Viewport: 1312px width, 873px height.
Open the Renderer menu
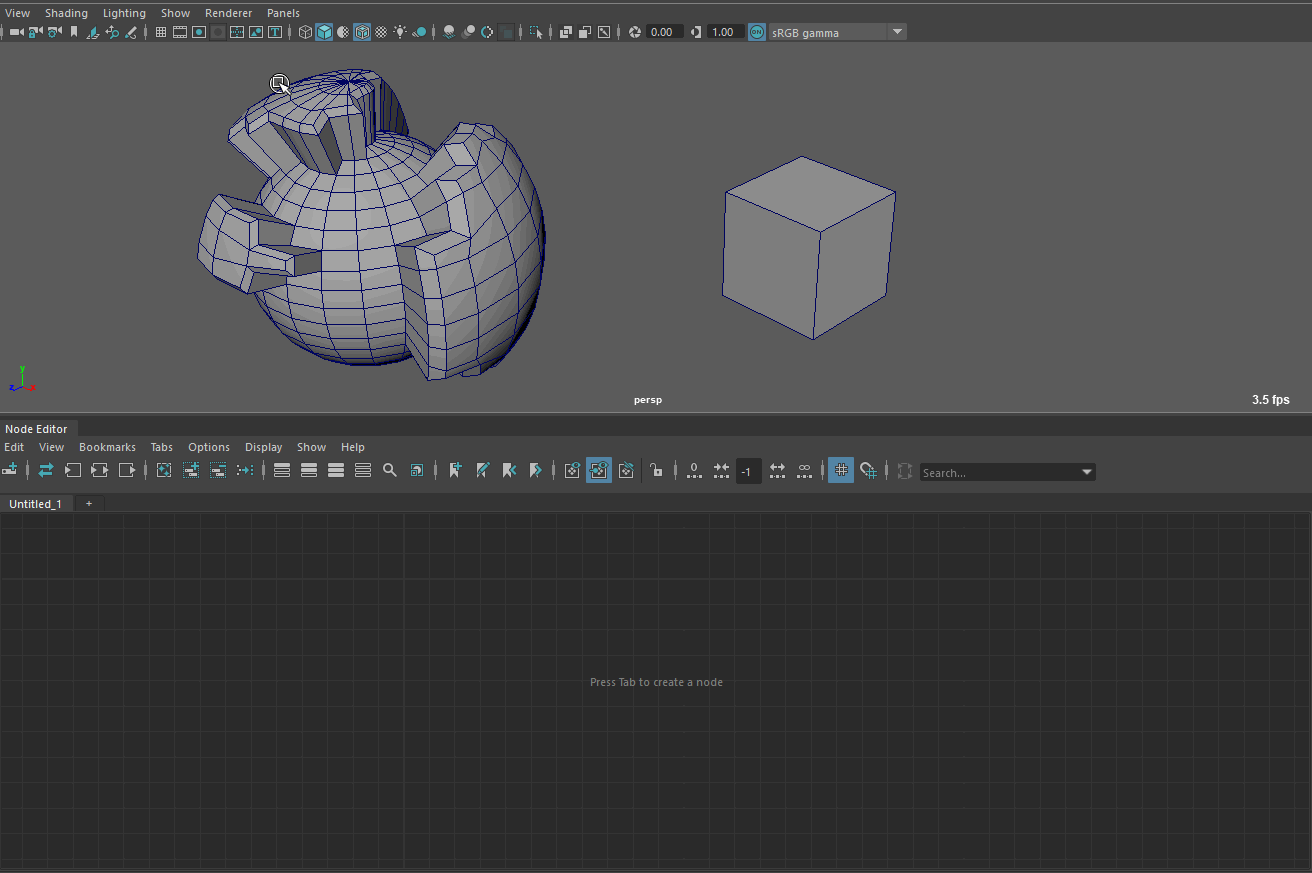coord(229,13)
